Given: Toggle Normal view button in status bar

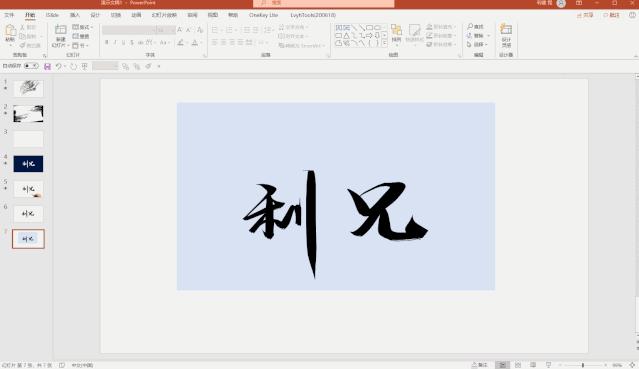Looking at the screenshot, I should (502, 365).
